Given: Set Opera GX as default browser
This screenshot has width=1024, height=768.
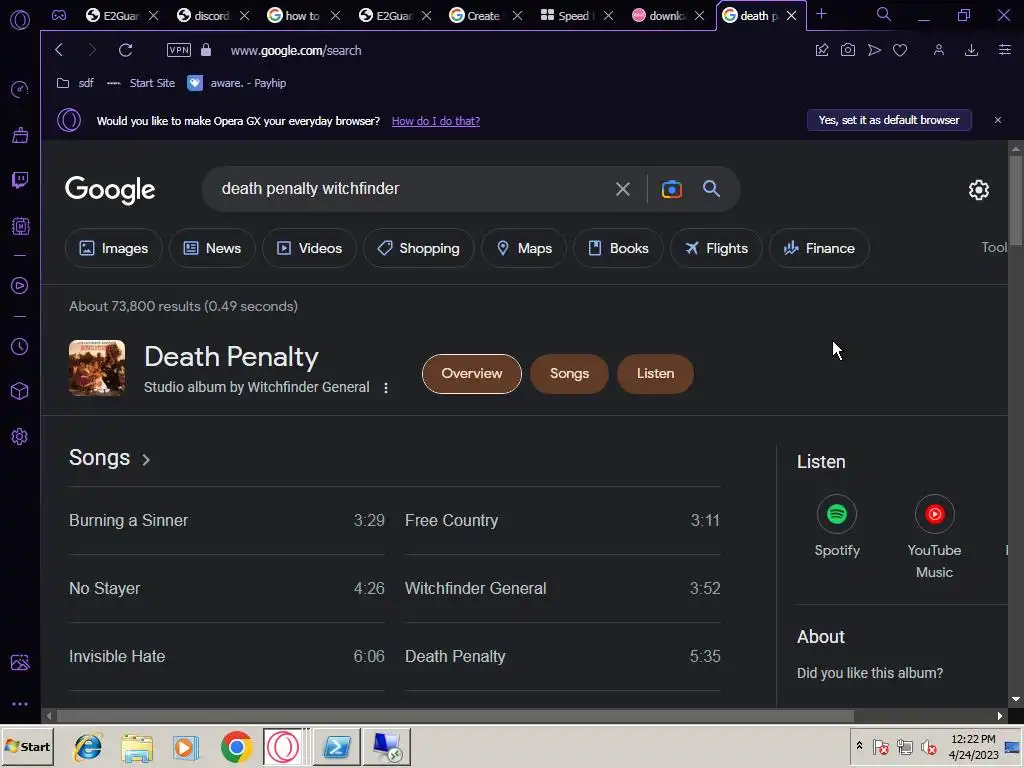Looking at the screenshot, I should pos(889,120).
